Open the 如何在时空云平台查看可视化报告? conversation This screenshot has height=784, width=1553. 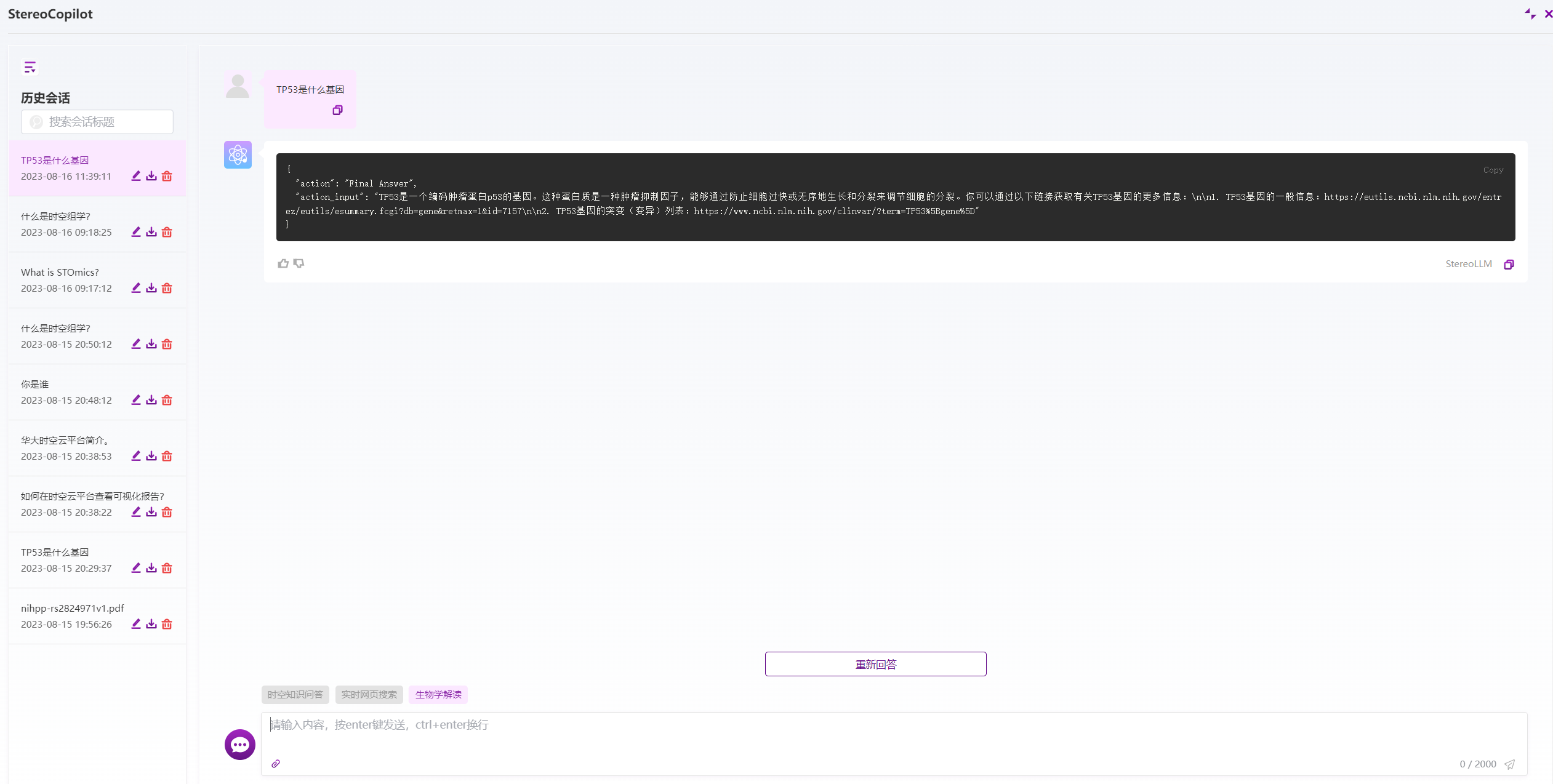[97, 504]
